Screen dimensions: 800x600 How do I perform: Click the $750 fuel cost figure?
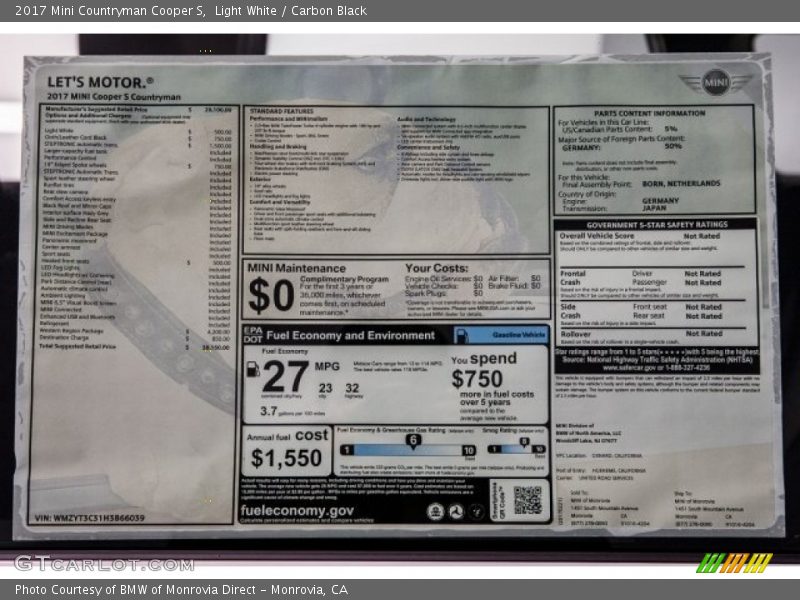pyautogui.click(x=477, y=379)
